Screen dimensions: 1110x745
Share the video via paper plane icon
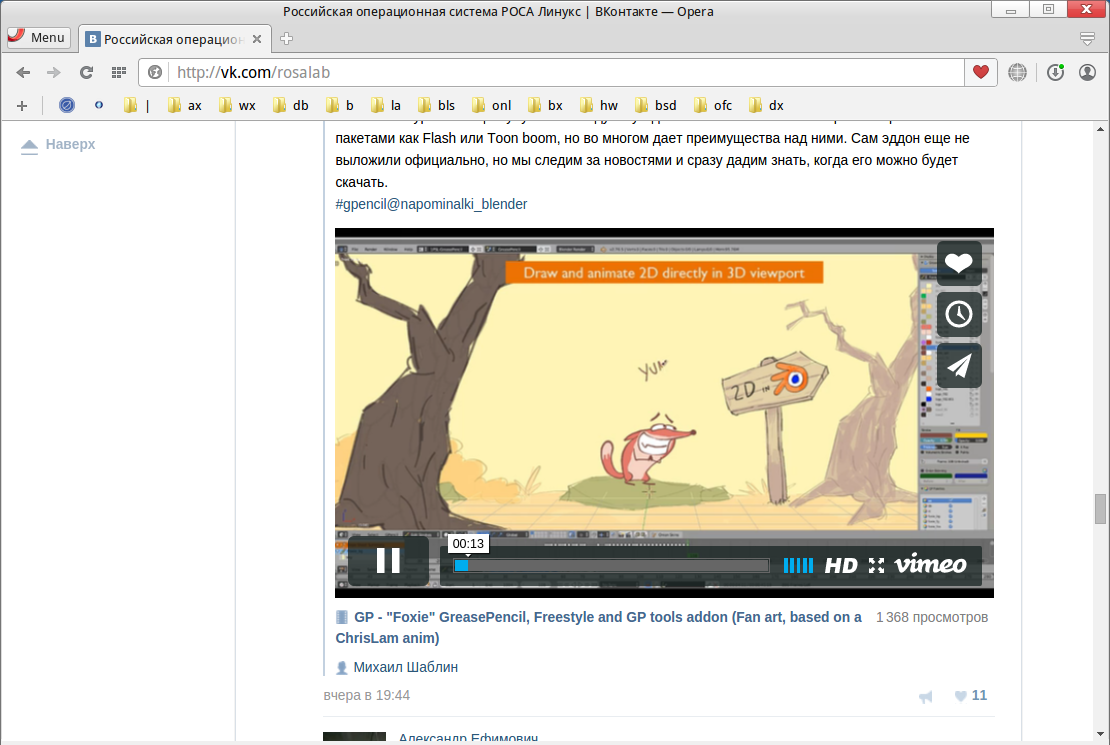pyautogui.click(x=959, y=366)
